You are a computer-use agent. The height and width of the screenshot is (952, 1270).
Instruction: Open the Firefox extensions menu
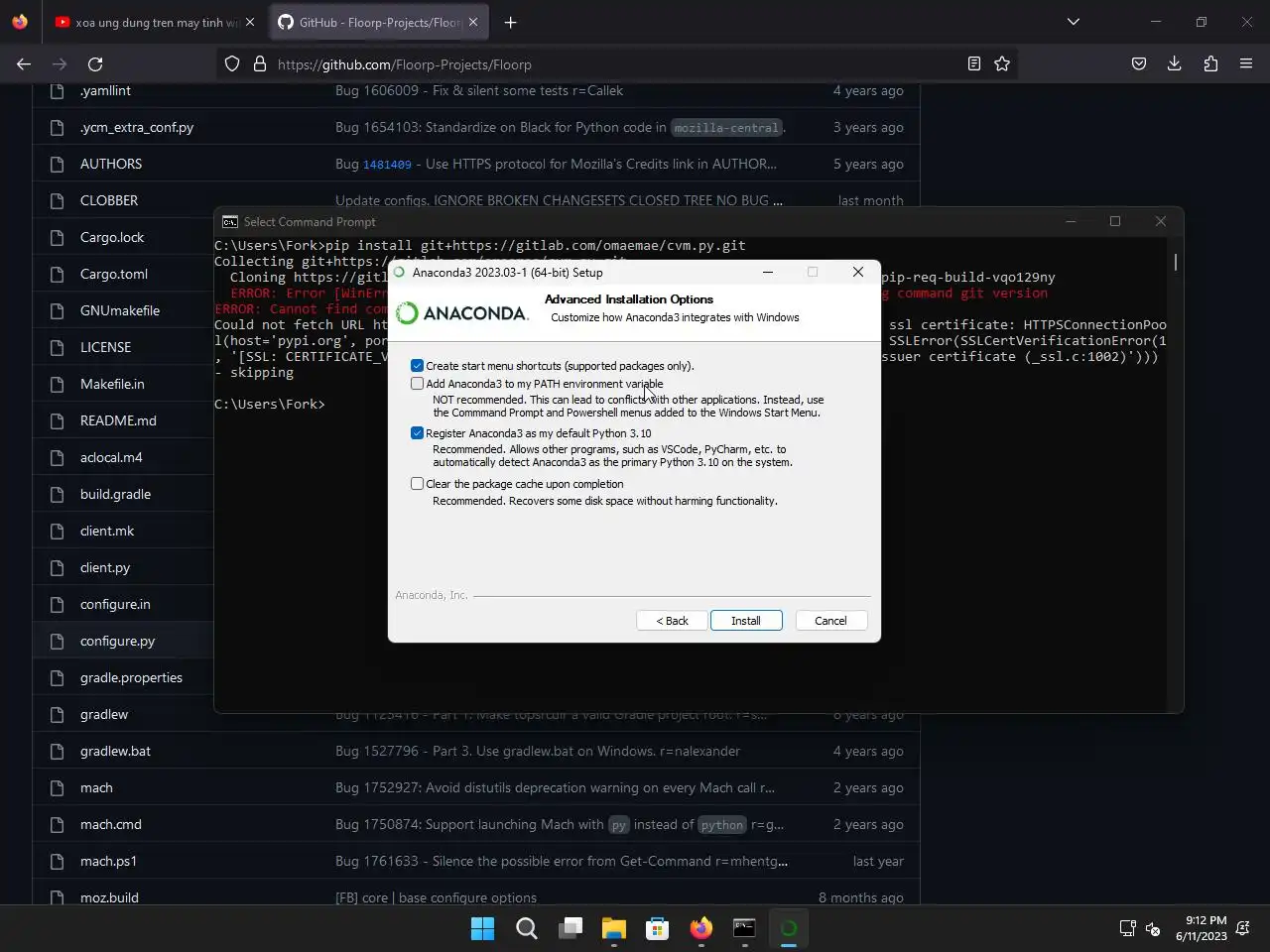(x=1210, y=63)
